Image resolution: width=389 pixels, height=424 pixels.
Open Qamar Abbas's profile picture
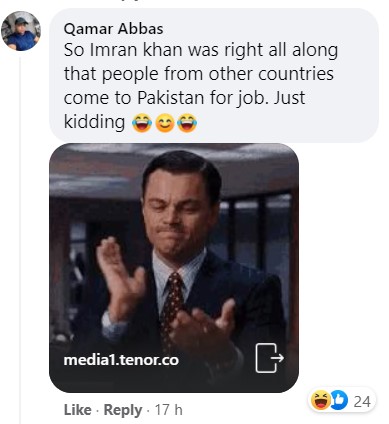pos(21,31)
